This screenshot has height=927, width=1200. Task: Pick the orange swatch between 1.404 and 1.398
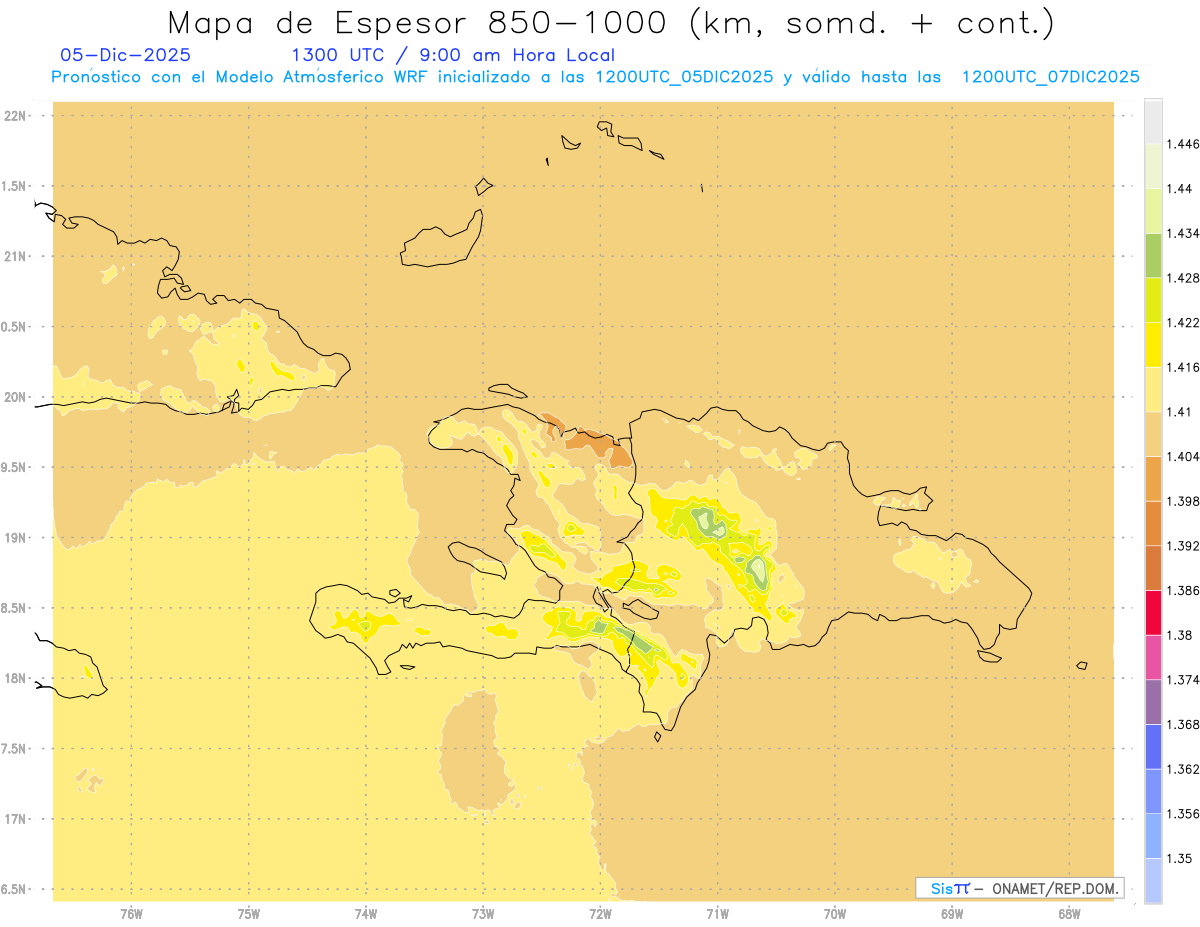click(x=1153, y=478)
